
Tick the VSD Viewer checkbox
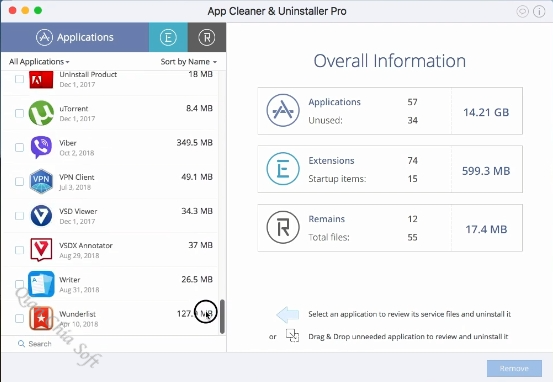pyautogui.click(x=19, y=216)
